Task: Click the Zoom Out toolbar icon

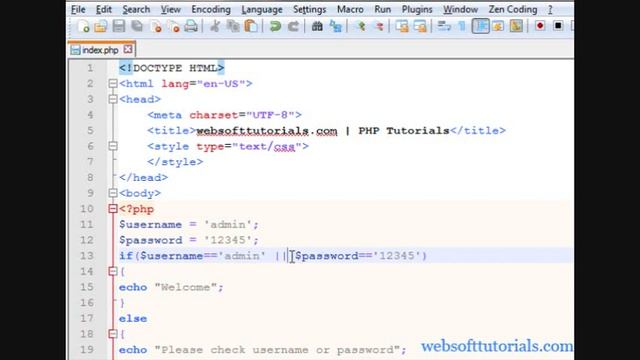Action: click(379, 27)
